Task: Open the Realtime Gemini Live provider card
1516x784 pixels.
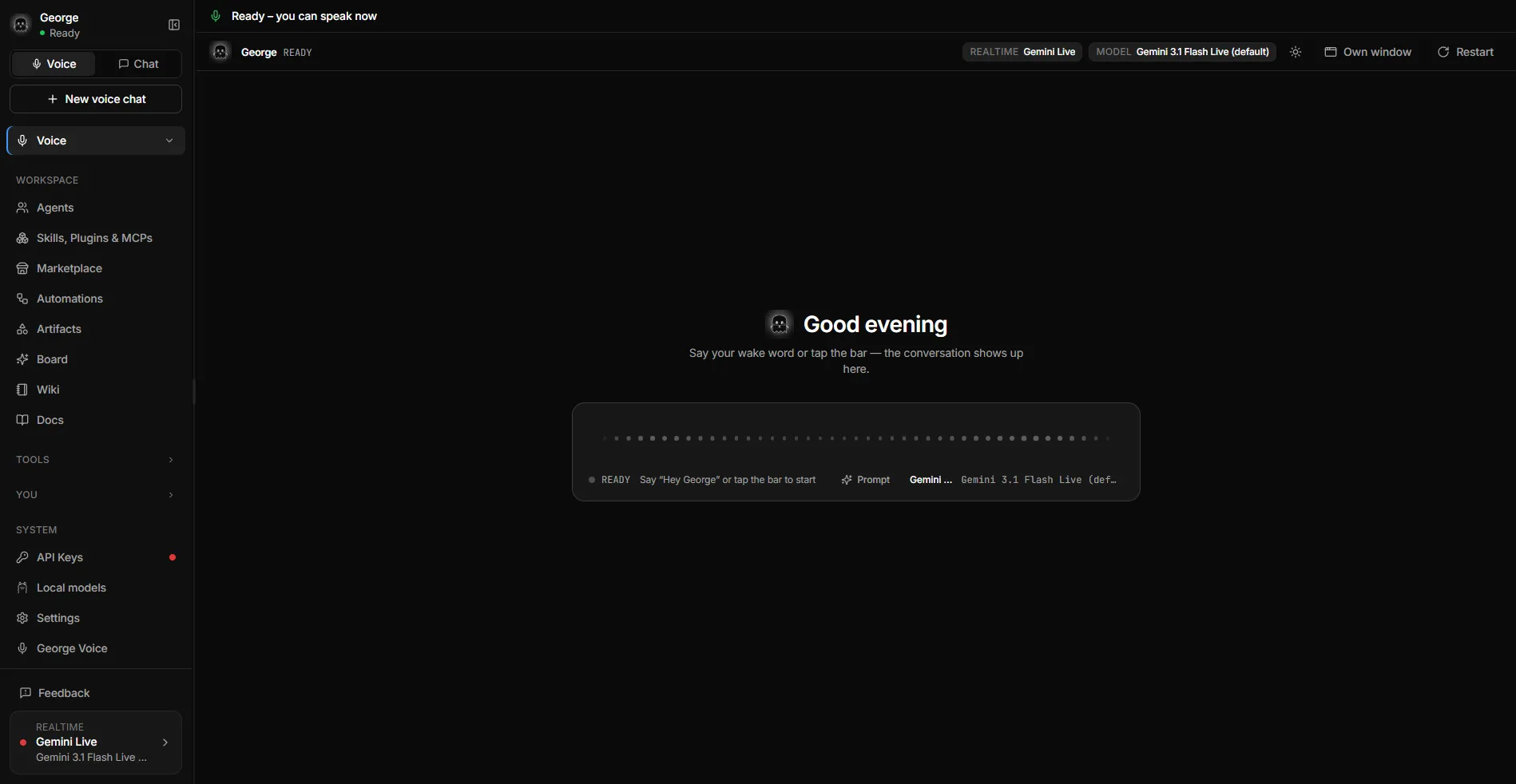Action: pyautogui.click(x=96, y=742)
